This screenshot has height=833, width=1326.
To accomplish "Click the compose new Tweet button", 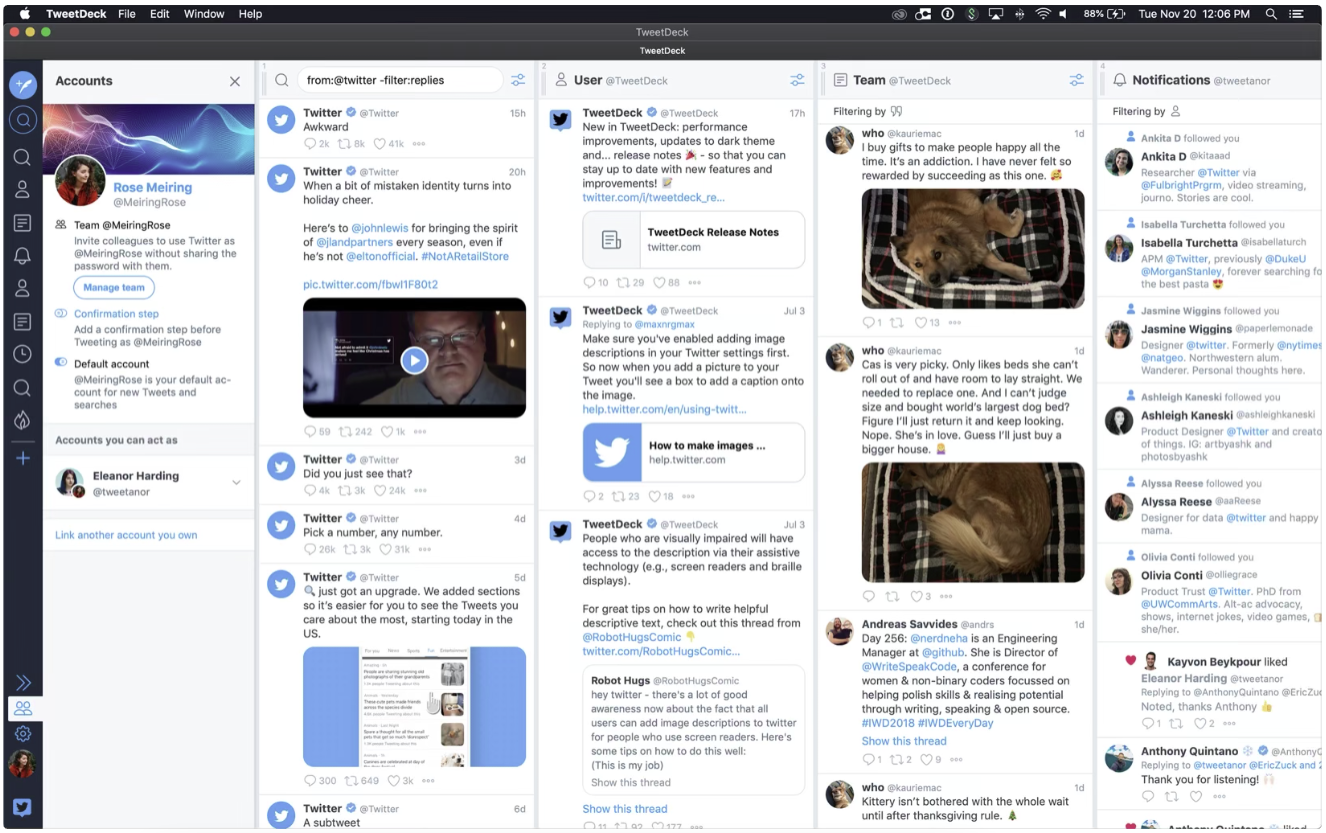I will coord(23,86).
